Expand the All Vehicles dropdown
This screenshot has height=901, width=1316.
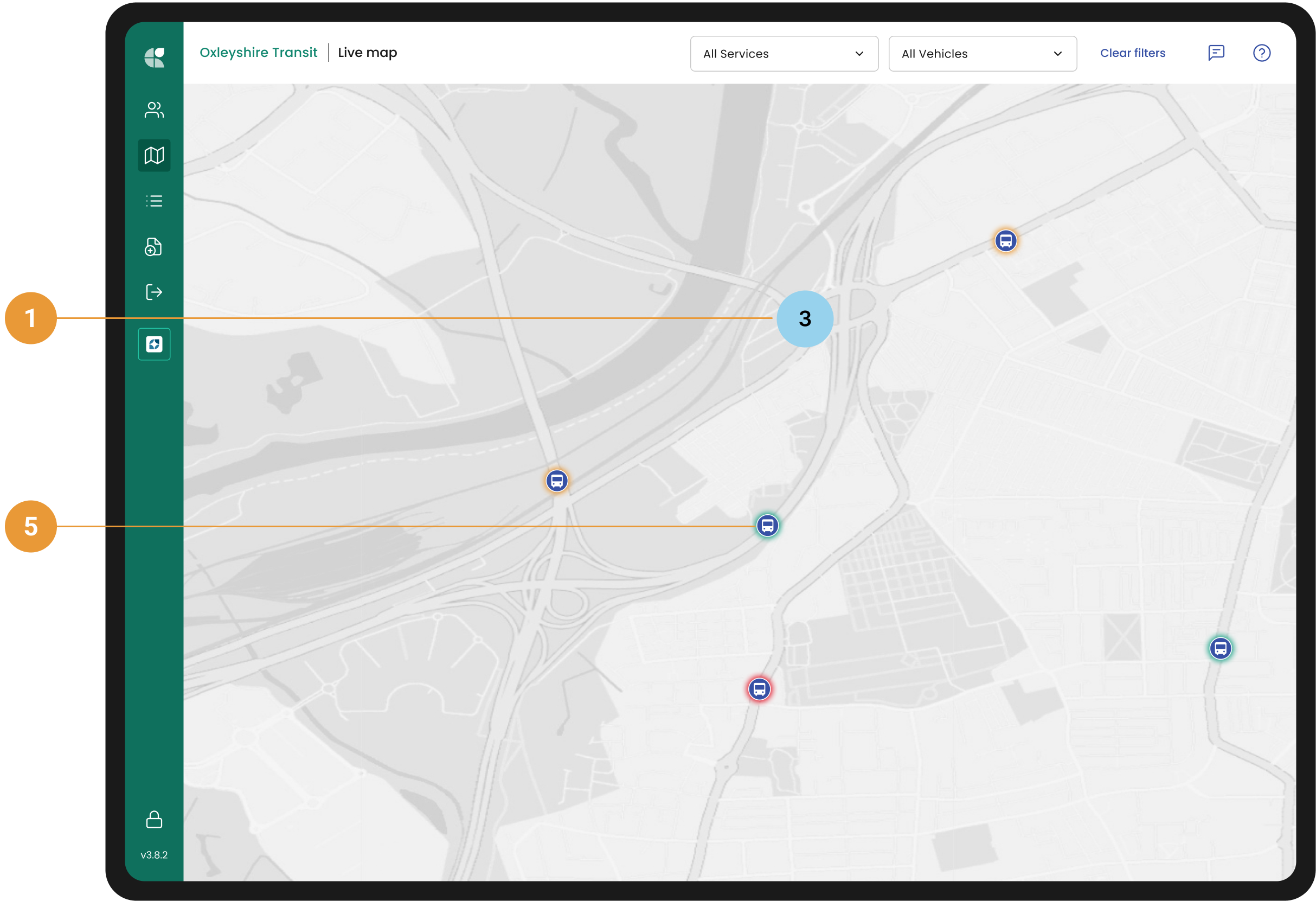click(x=983, y=54)
